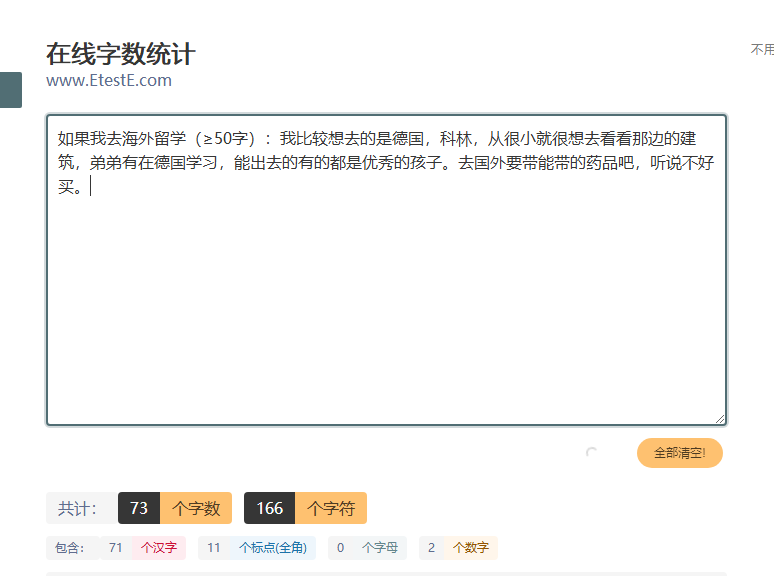Open the www.EtestE.com site link
The height and width of the screenshot is (576, 774).
[109, 80]
